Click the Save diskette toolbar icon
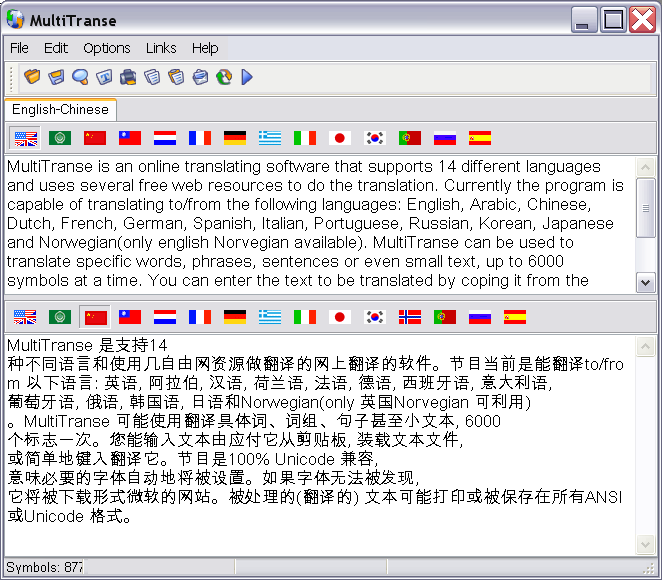The height and width of the screenshot is (580, 662). click(56, 77)
